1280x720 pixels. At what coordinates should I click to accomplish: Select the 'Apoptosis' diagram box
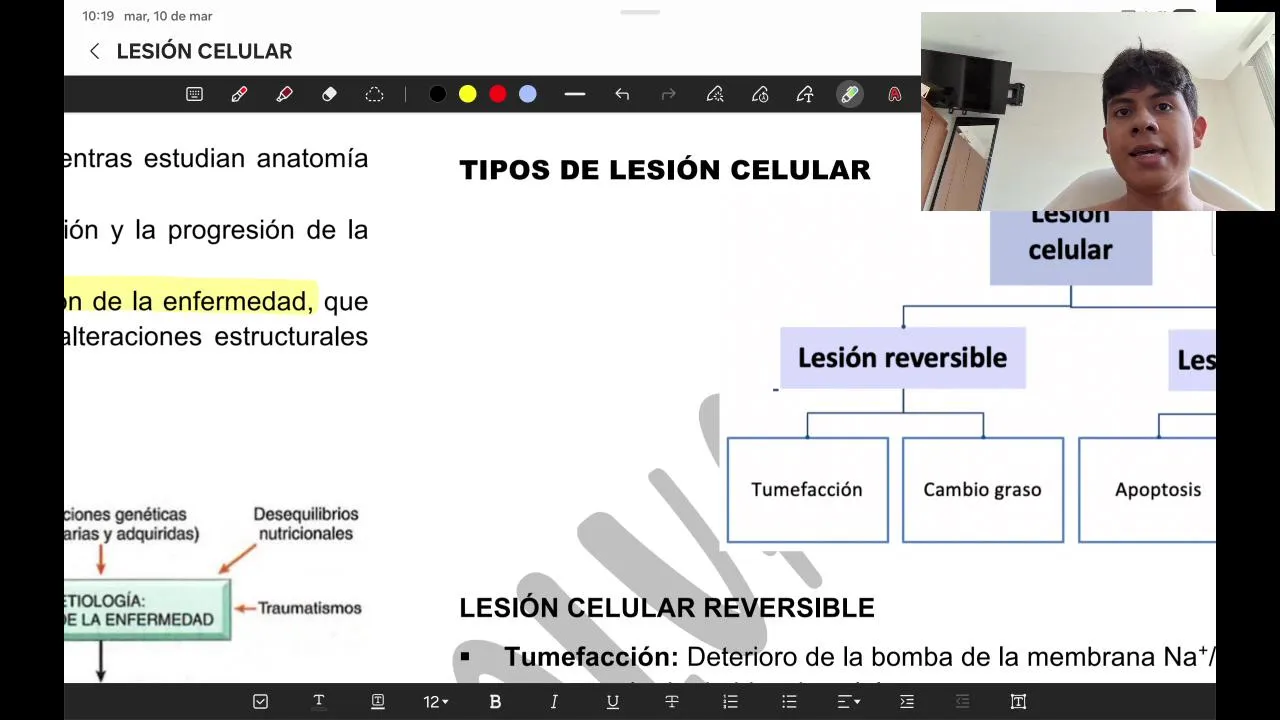click(1147, 490)
